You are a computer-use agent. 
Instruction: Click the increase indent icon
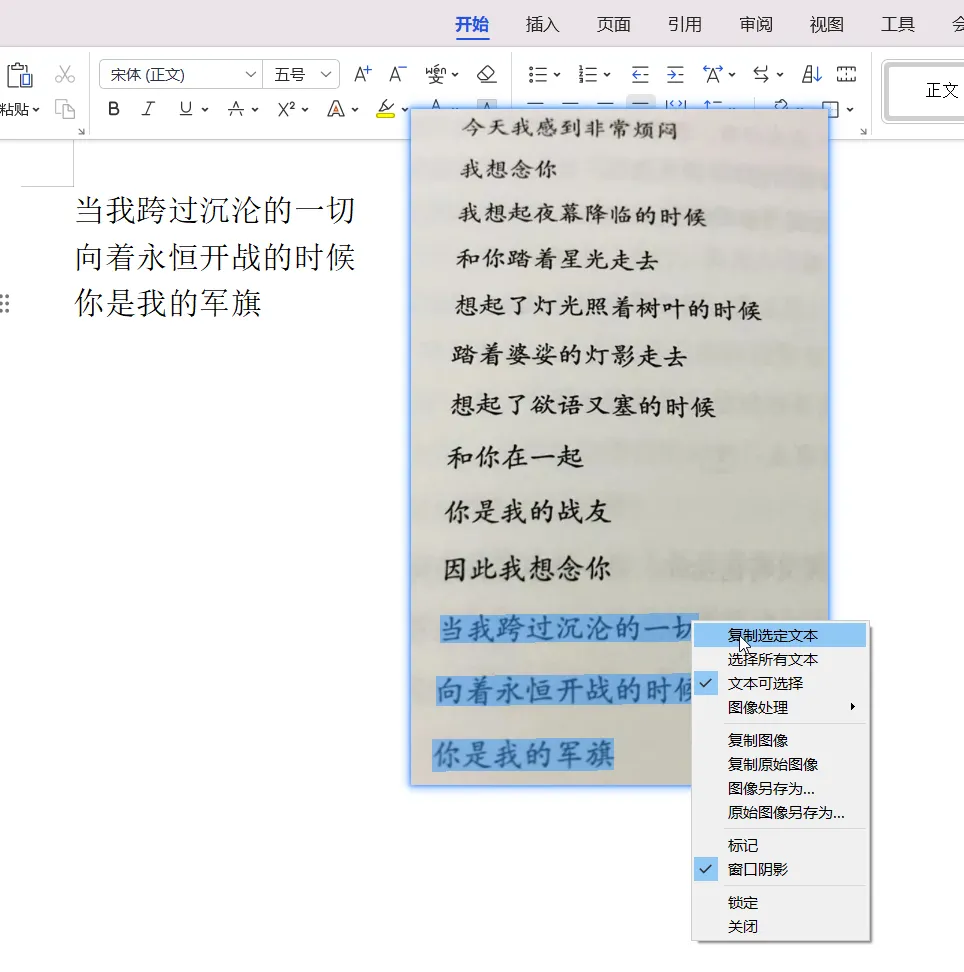click(x=675, y=74)
